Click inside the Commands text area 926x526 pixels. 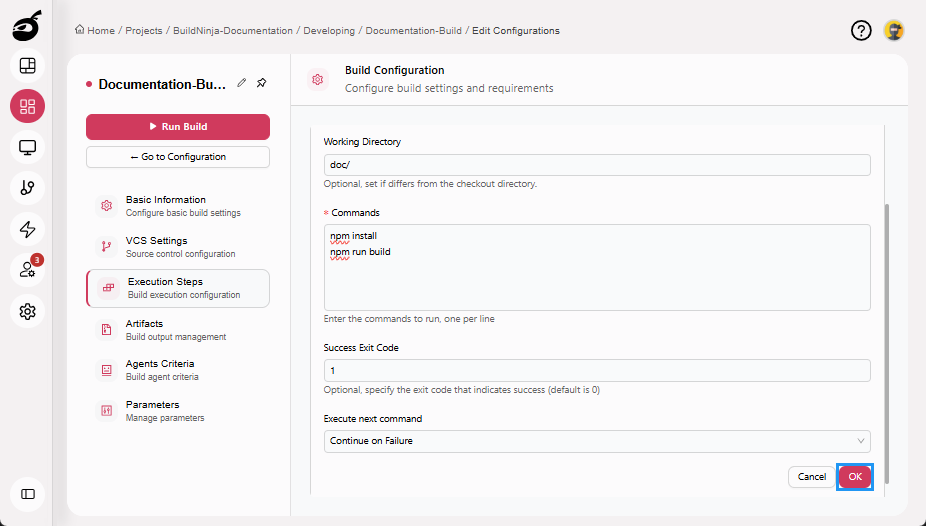(x=597, y=267)
